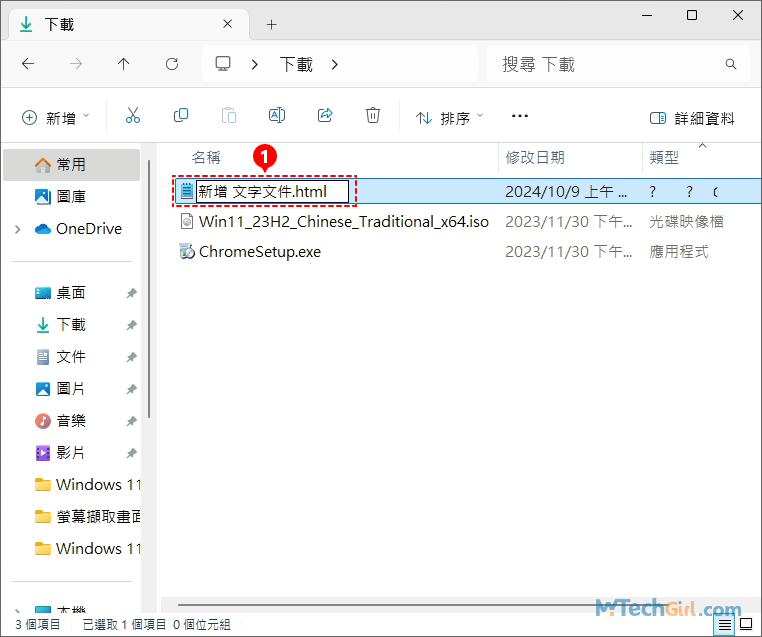The image size is (762, 637).
Task: Navigate back with the left arrow
Action: (28, 64)
